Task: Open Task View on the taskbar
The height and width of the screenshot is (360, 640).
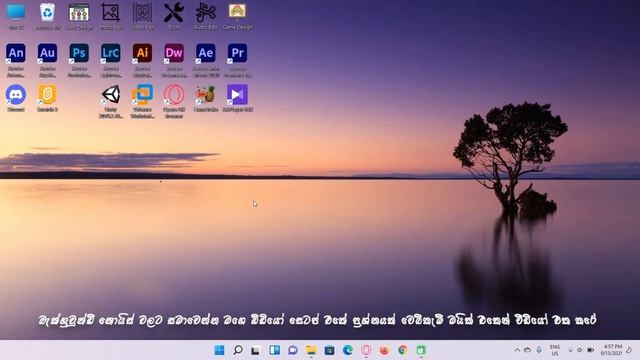Action: [x=256, y=350]
